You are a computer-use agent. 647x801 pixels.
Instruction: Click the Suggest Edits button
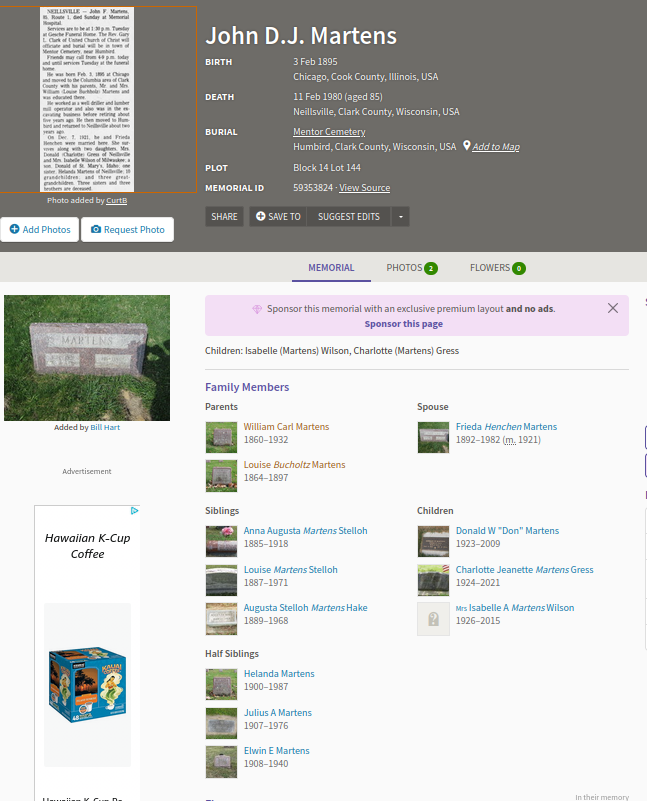coord(348,216)
